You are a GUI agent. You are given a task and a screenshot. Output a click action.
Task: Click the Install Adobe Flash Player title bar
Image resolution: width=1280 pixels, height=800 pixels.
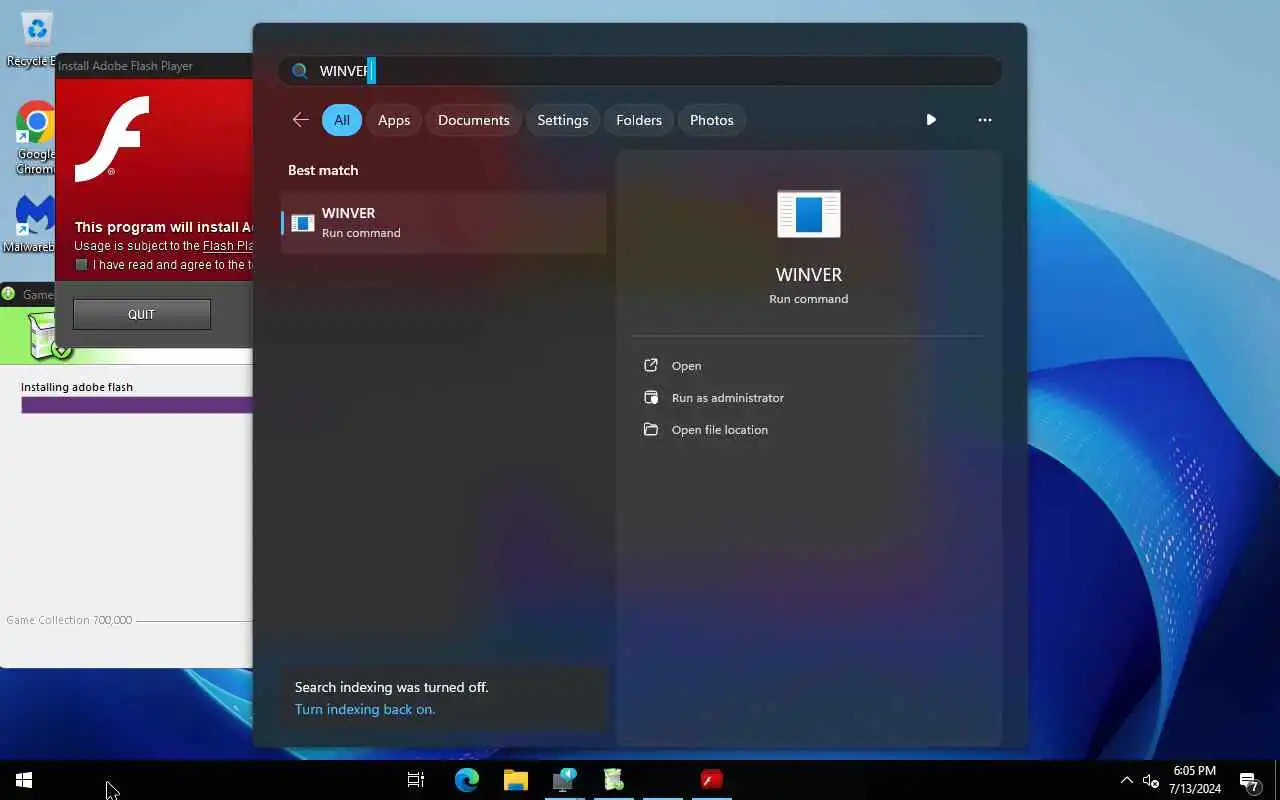155,66
